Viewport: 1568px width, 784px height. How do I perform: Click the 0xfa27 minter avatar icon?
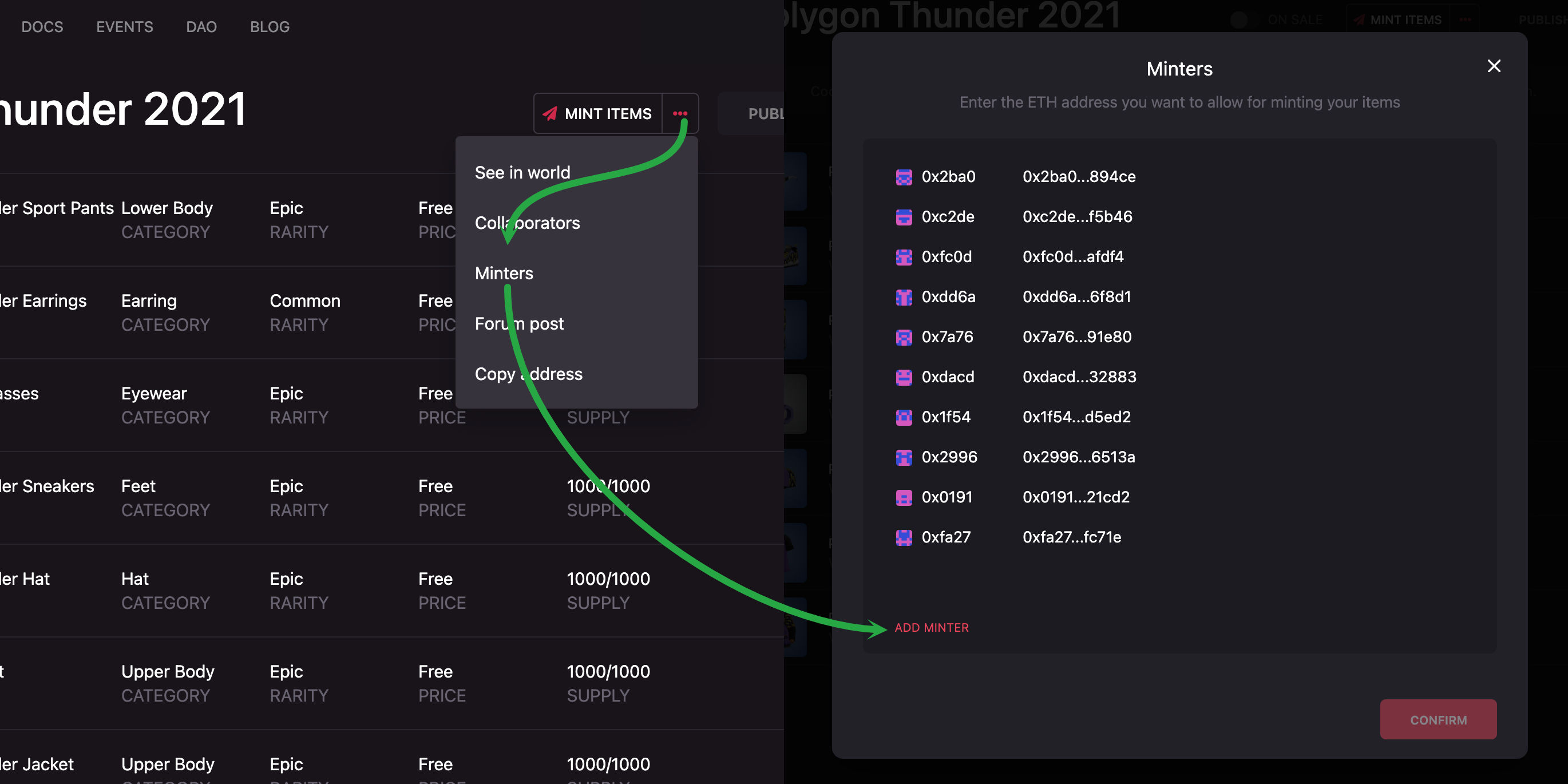click(904, 537)
